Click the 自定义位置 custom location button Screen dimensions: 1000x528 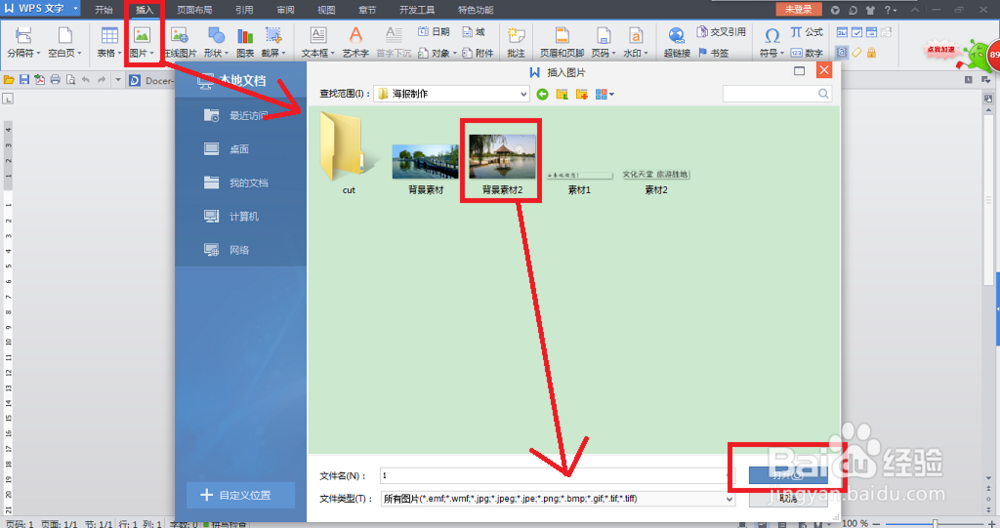click(x=240, y=495)
